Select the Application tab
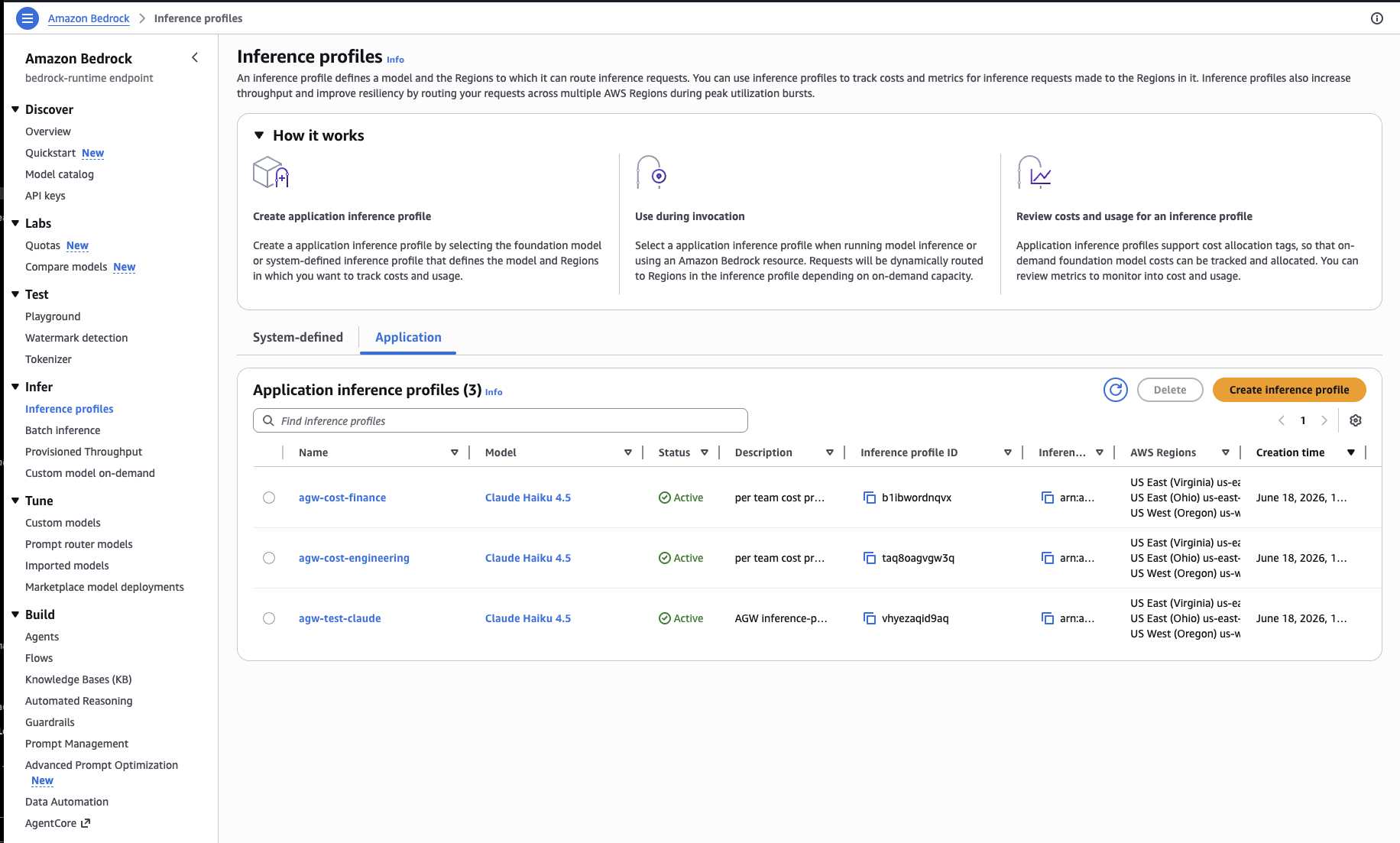Image resolution: width=1400 pixels, height=843 pixels. coord(408,337)
